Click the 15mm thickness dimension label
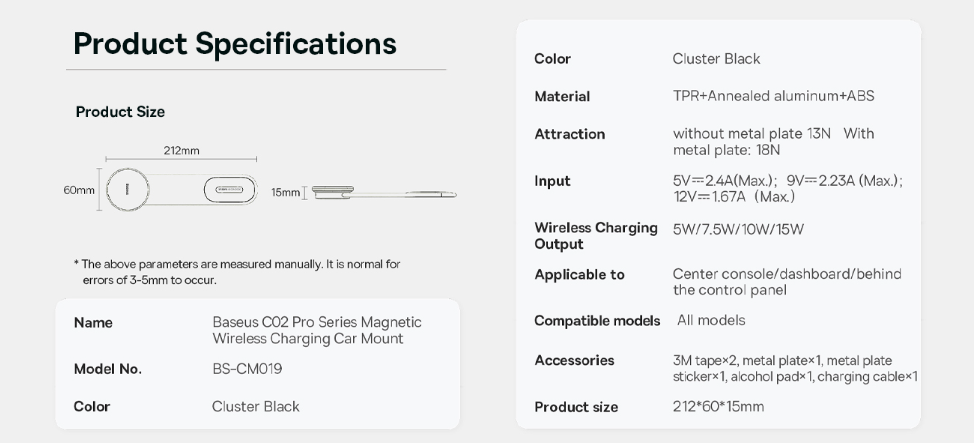The height and width of the screenshot is (443, 974). [x=285, y=193]
